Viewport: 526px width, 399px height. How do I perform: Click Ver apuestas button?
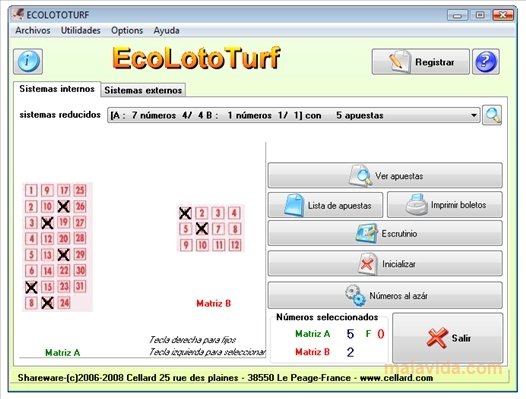385,176
